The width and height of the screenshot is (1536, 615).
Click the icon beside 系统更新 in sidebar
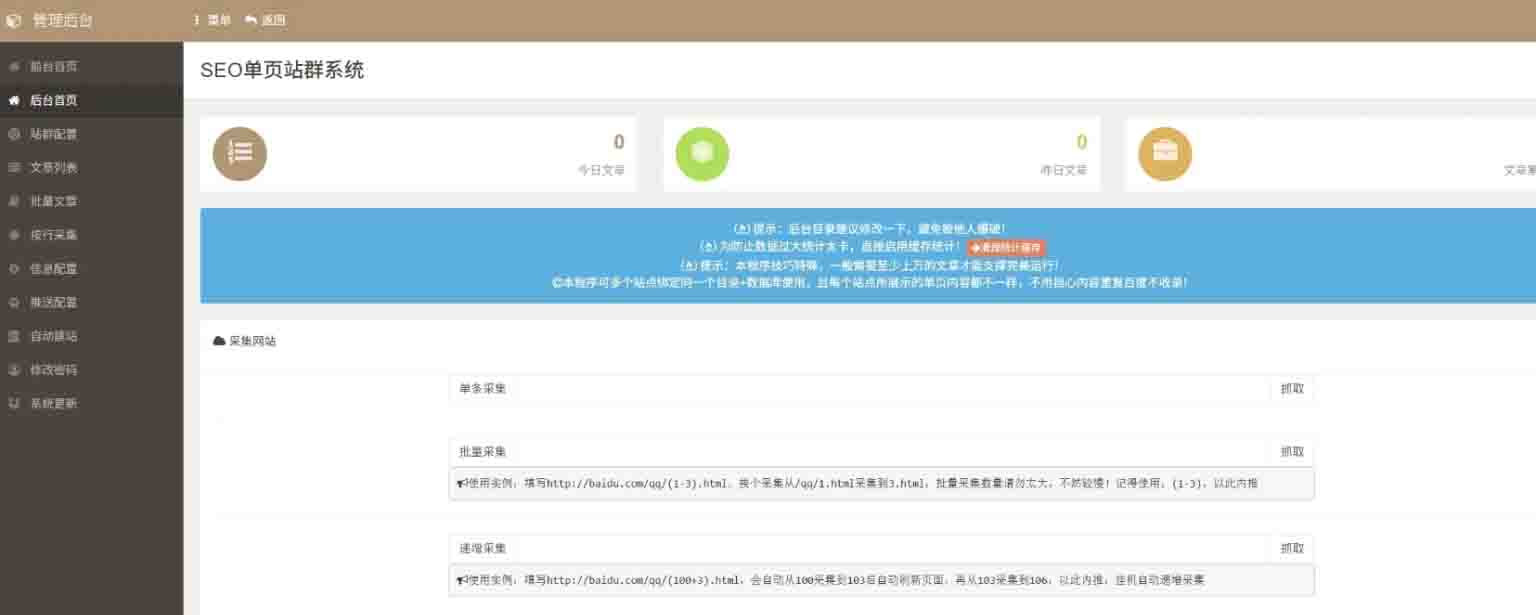point(14,404)
